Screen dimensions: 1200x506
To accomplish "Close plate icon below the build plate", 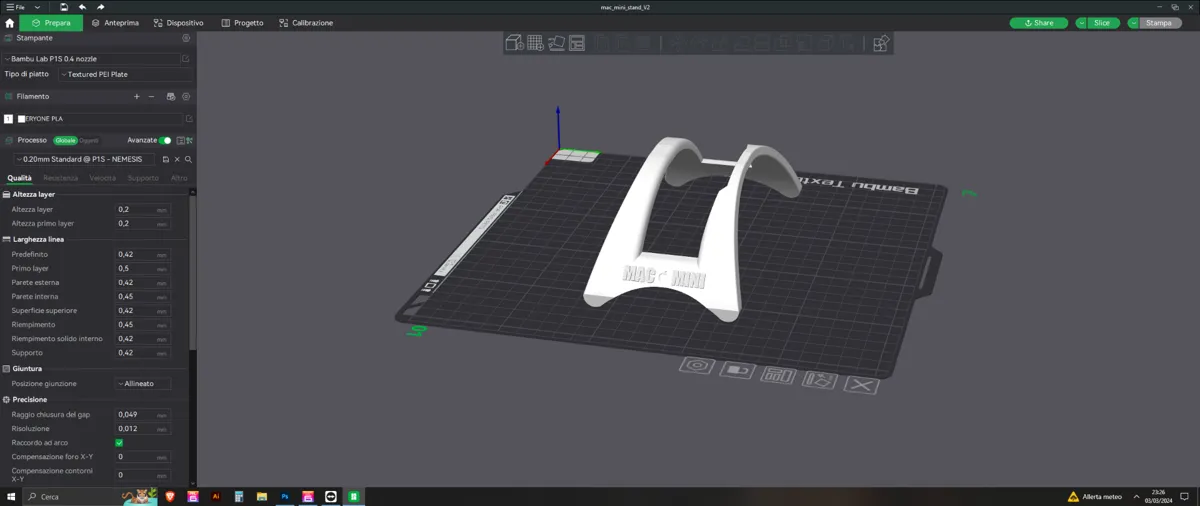I will coord(861,385).
